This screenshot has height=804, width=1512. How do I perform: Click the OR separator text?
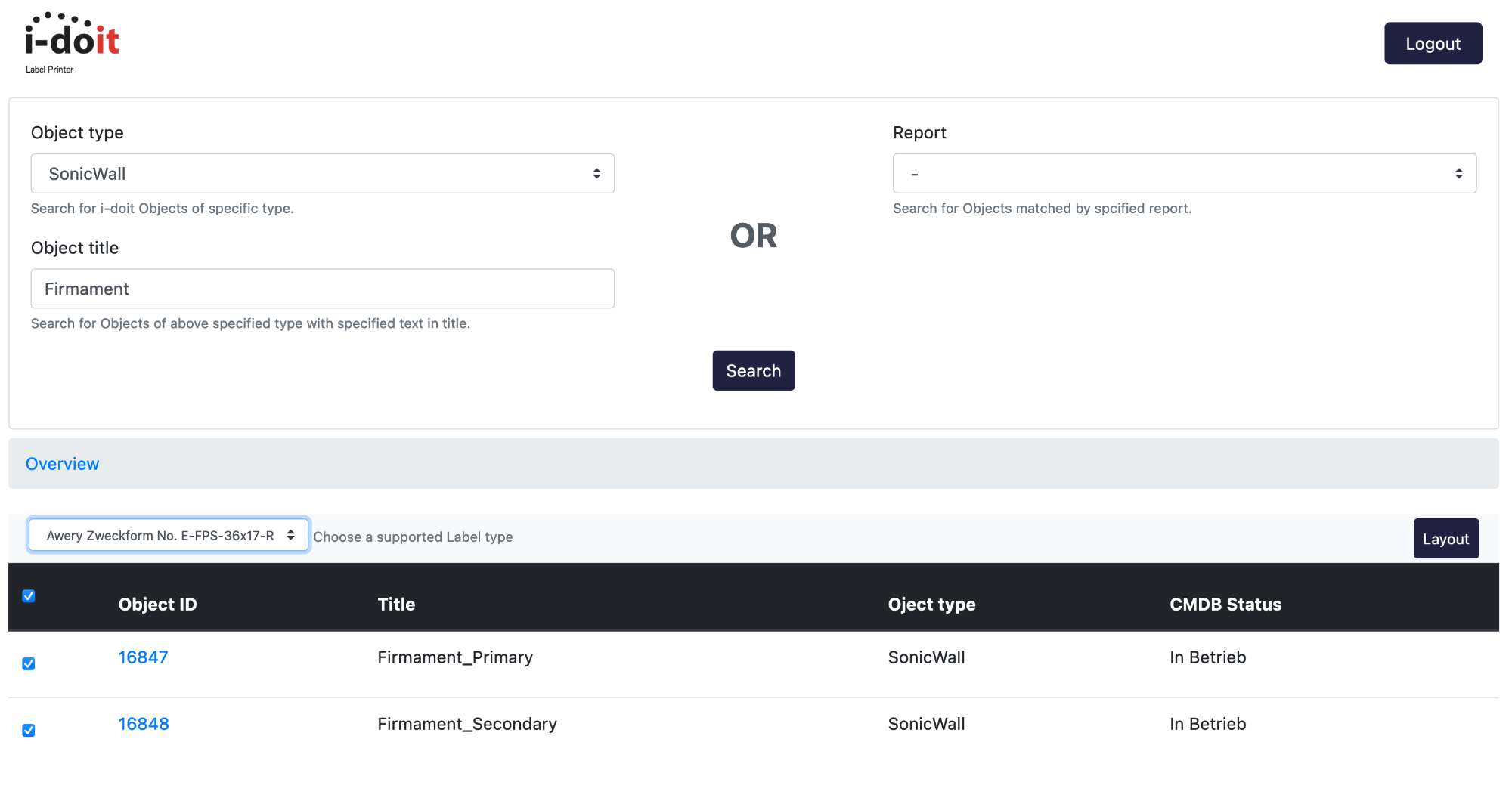(754, 236)
